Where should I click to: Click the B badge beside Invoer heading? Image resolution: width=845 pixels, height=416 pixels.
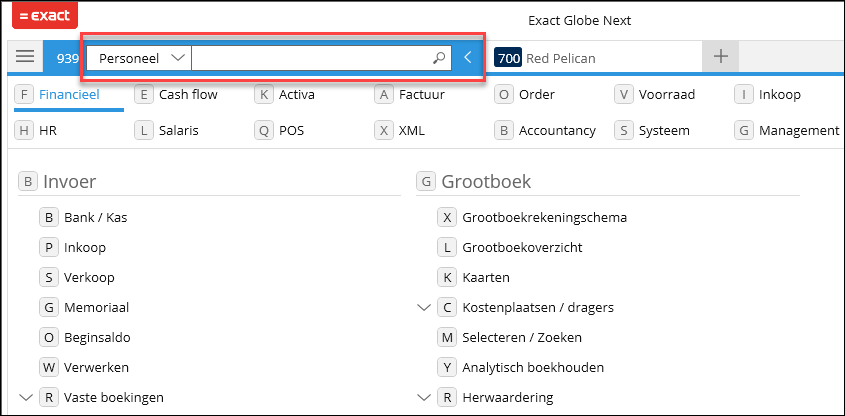click(x=27, y=182)
